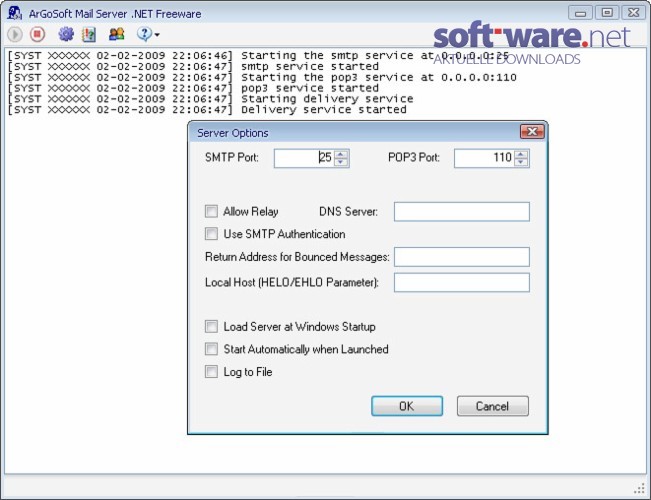Check Start Automatically when Launched
651x500 pixels.
pyautogui.click(x=211, y=349)
